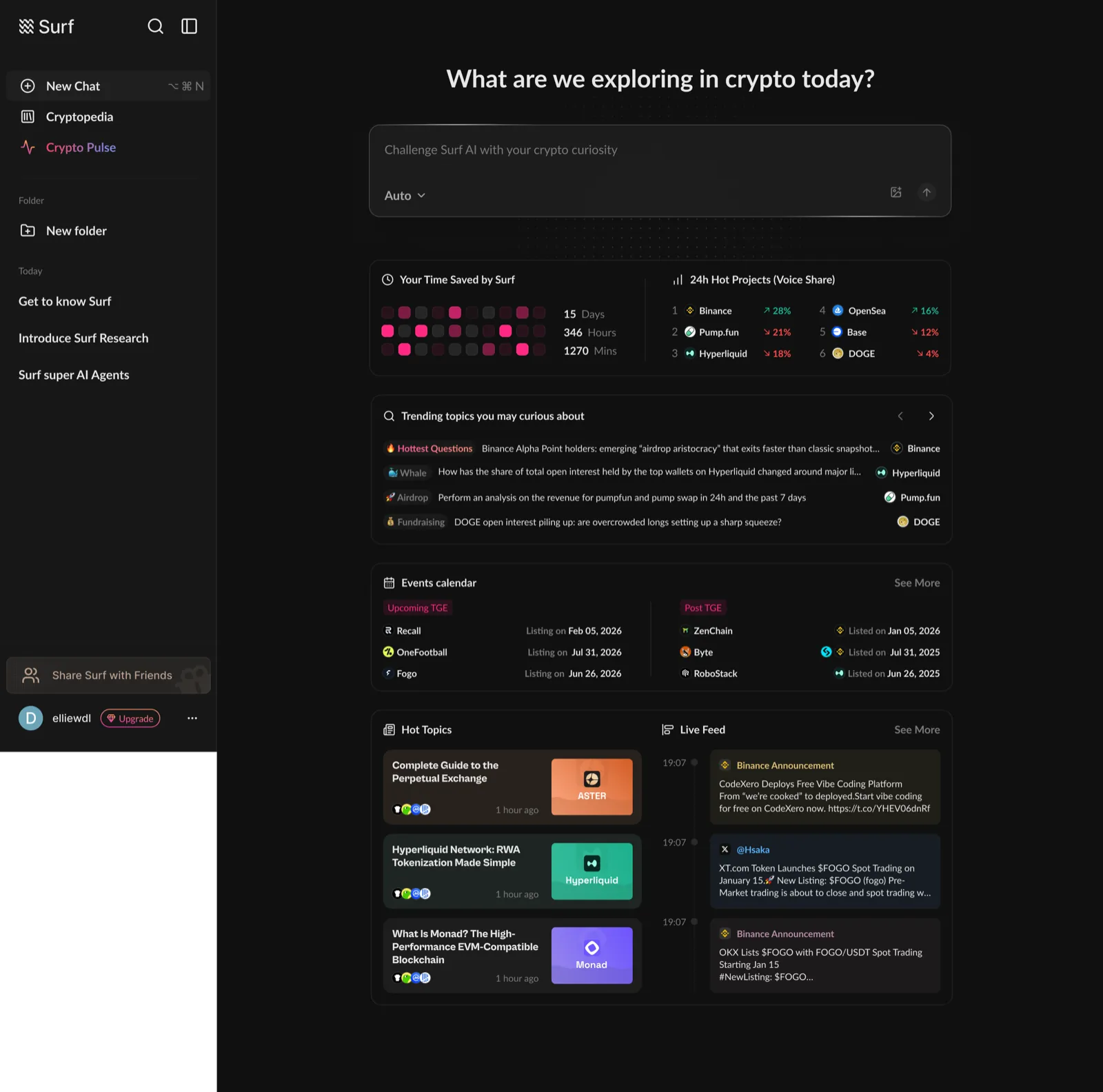Open OKX Lists $FOGO feed item

(x=825, y=956)
